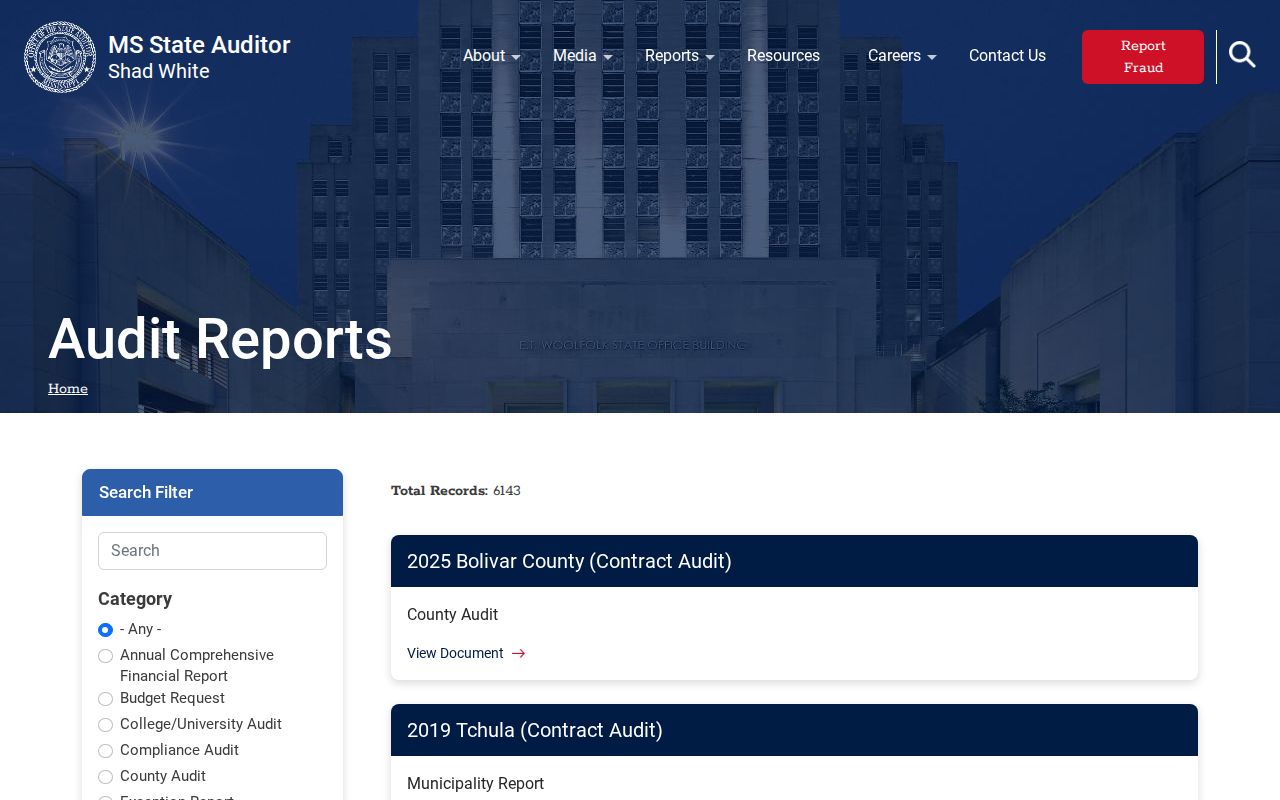Click the Municipality Report label
Image resolution: width=1280 pixels, height=800 pixels.
(475, 784)
